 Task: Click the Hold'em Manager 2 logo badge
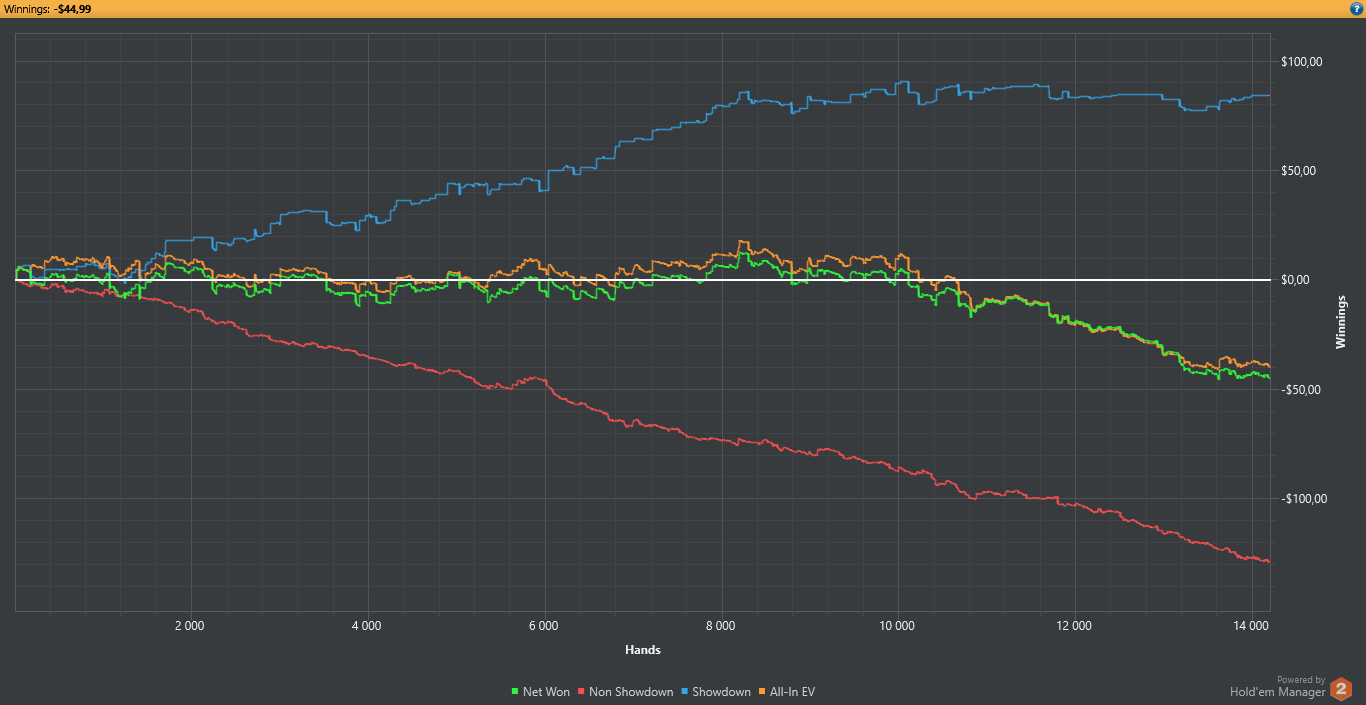click(x=1341, y=689)
